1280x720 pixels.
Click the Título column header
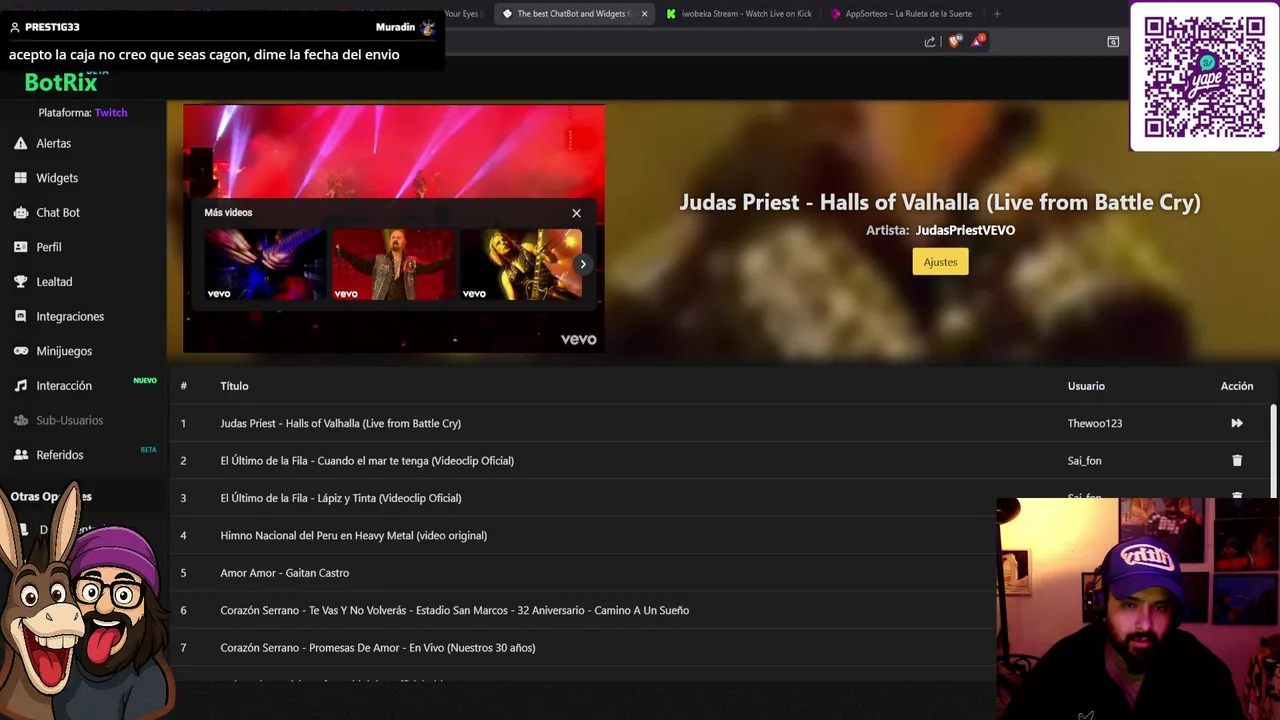click(234, 386)
